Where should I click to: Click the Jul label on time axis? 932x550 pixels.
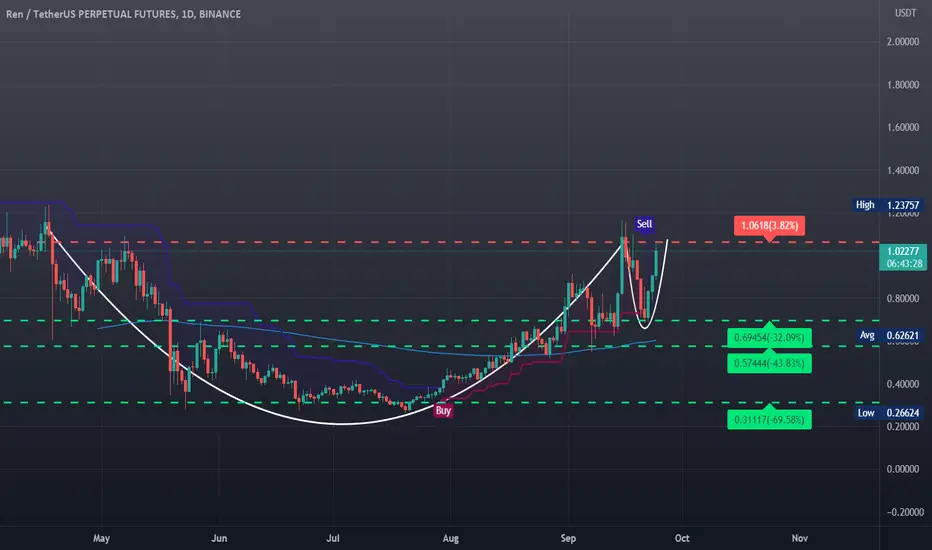333,538
